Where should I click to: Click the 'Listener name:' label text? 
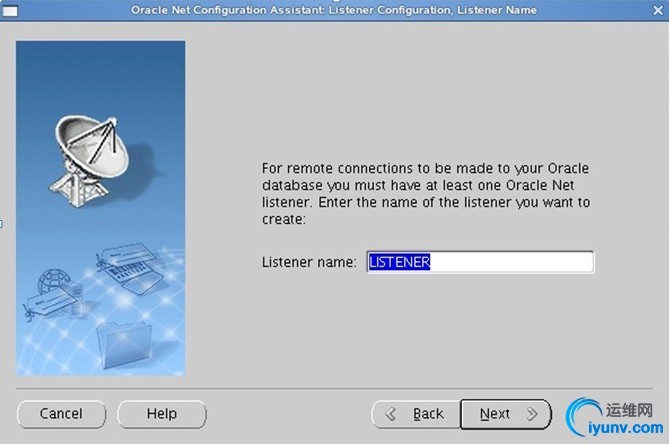(x=309, y=262)
